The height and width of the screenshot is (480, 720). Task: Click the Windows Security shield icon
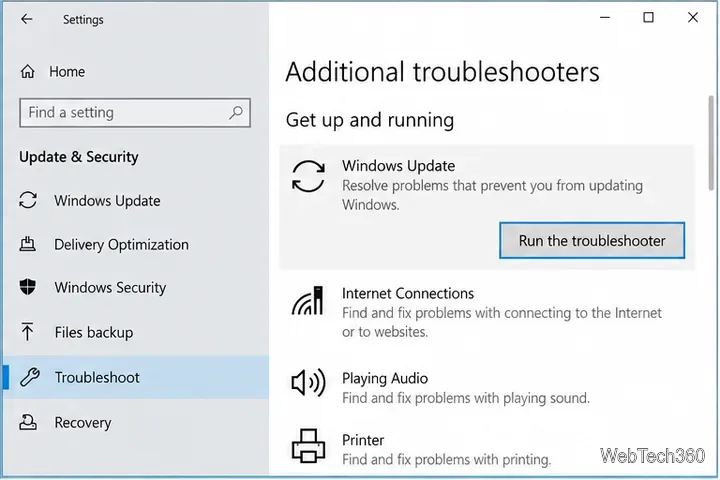tap(28, 287)
